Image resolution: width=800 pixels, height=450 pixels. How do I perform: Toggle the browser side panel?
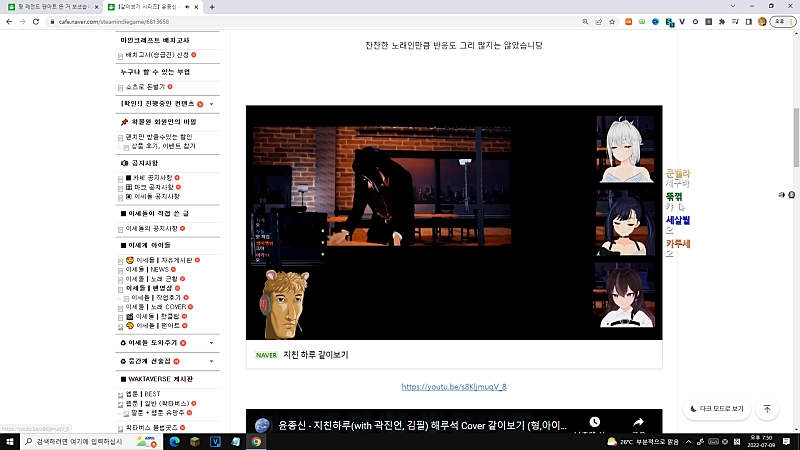tap(748, 22)
